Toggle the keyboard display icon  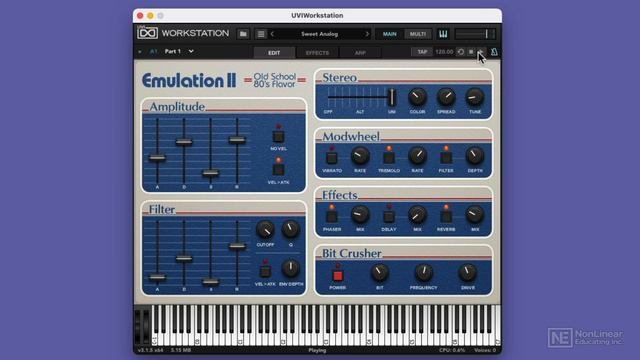click(x=443, y=34)
